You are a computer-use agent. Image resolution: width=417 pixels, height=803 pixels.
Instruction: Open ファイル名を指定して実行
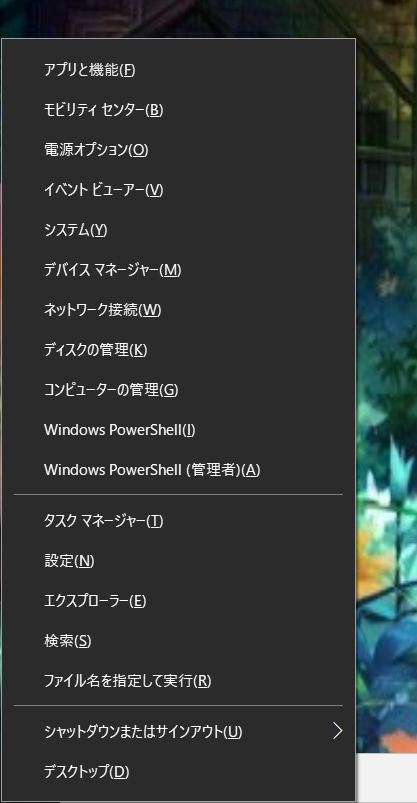(178, 681)
